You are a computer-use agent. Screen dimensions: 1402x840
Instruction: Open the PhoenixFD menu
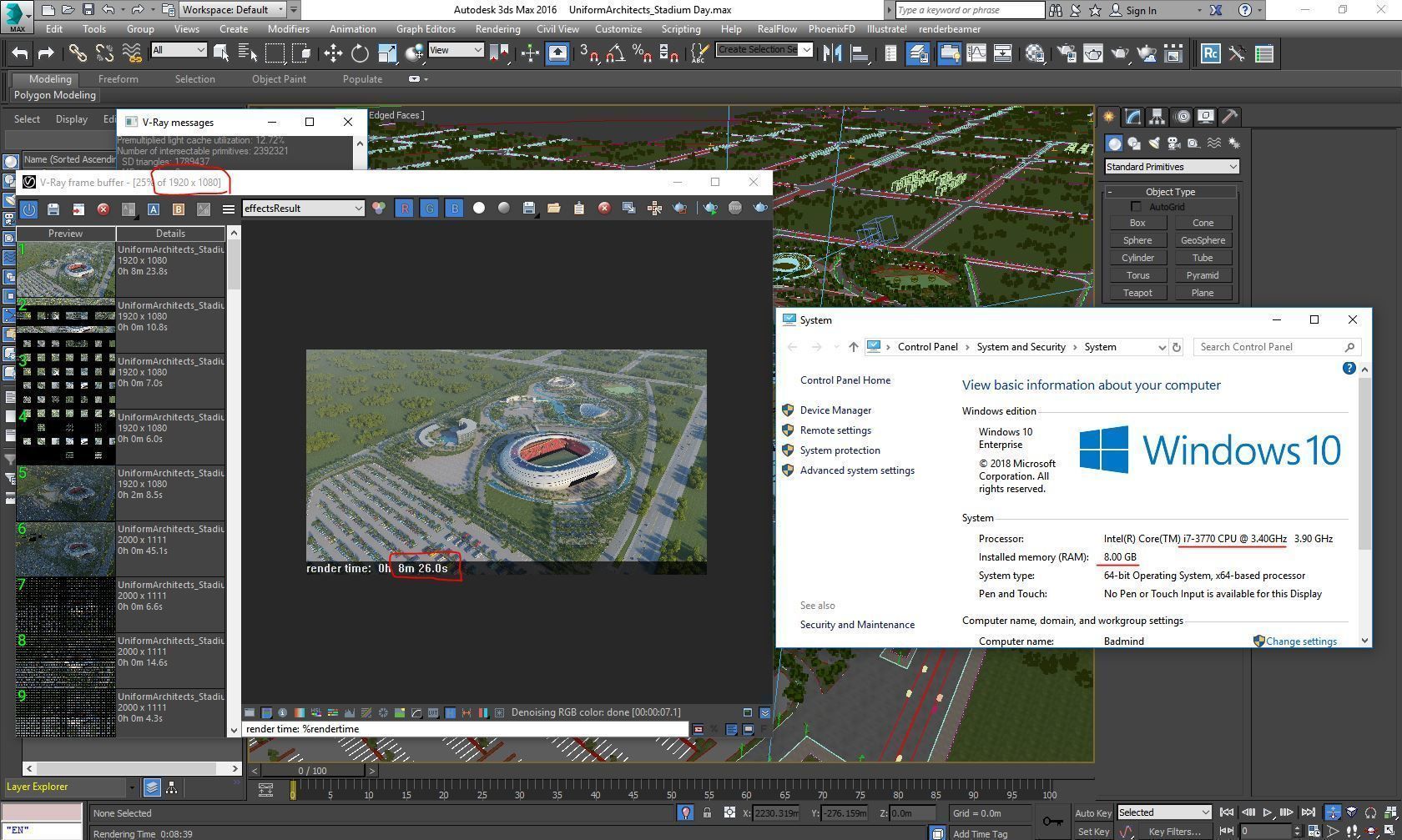[832, 28]
